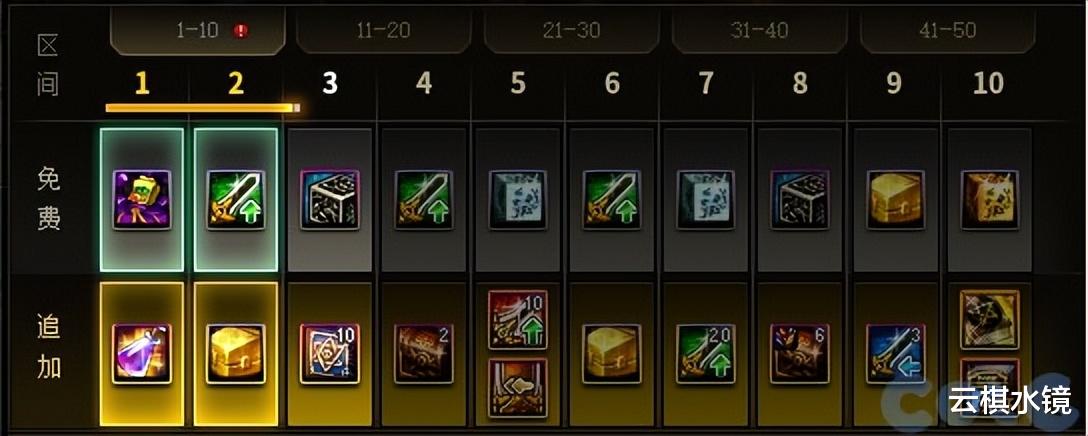The width and height of the screenshot is (1088, 436).
Task: Select level 4 premium treasure chest x2
Action: click(x=424, y=353)
